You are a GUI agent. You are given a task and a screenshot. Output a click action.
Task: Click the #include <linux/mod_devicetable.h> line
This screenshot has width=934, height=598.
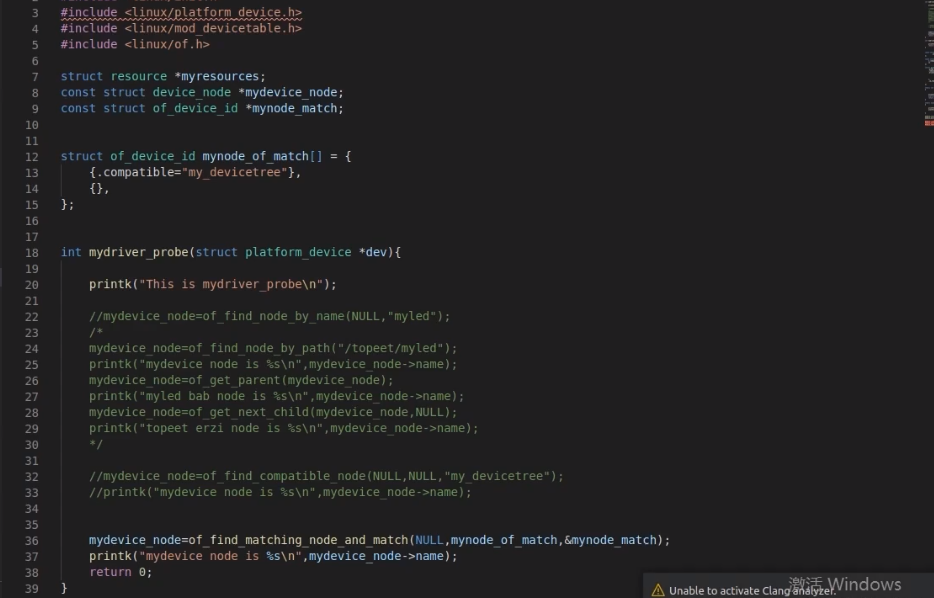pyautogui.click(x=181, y=29)
